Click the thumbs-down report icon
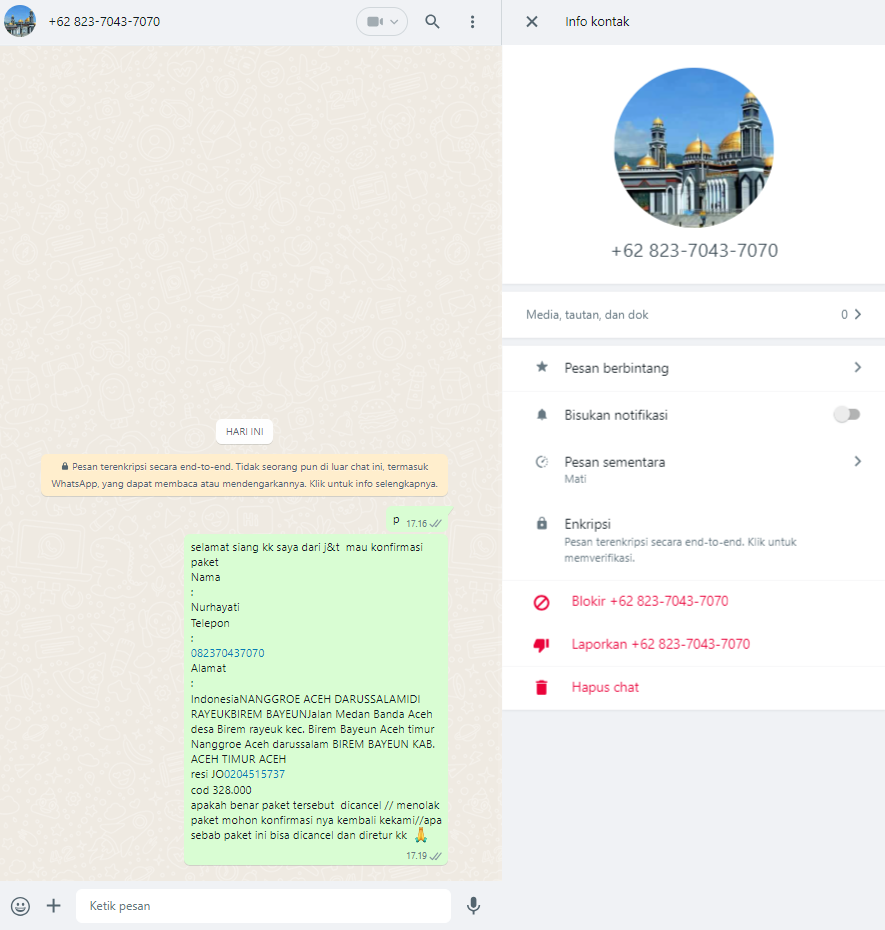 [541, 645]
